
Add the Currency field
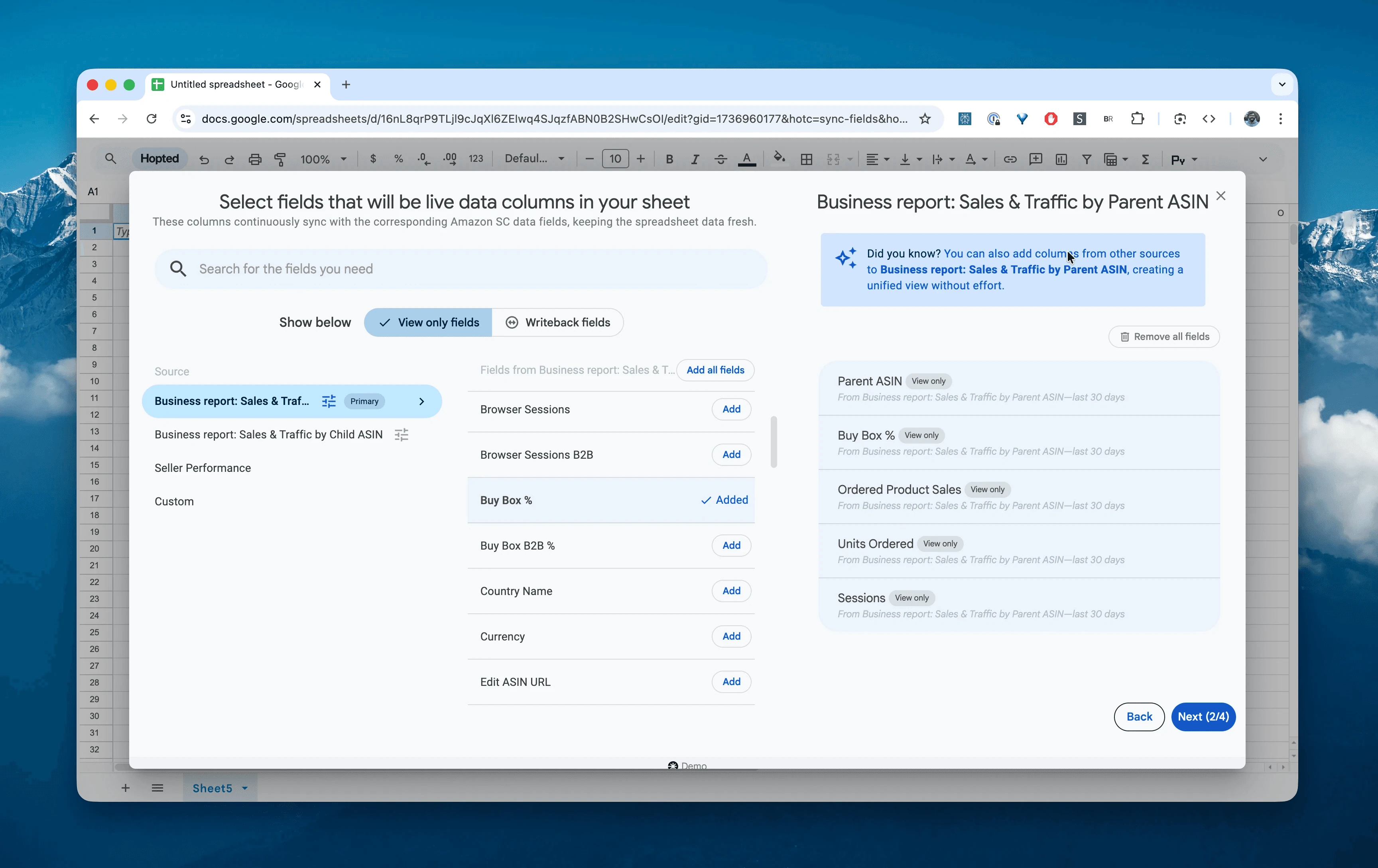[x=731, y=636]
